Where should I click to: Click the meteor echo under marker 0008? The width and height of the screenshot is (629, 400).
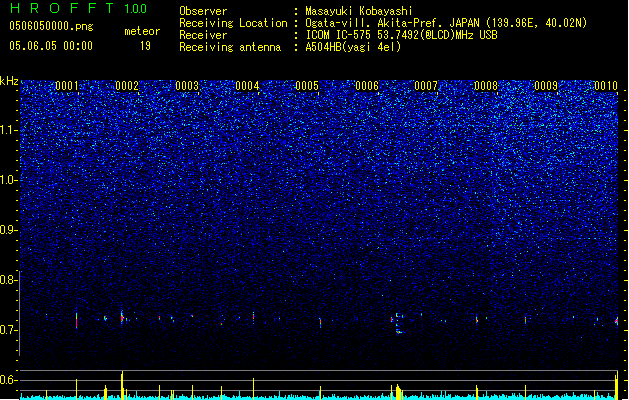[x=477, y=320]
